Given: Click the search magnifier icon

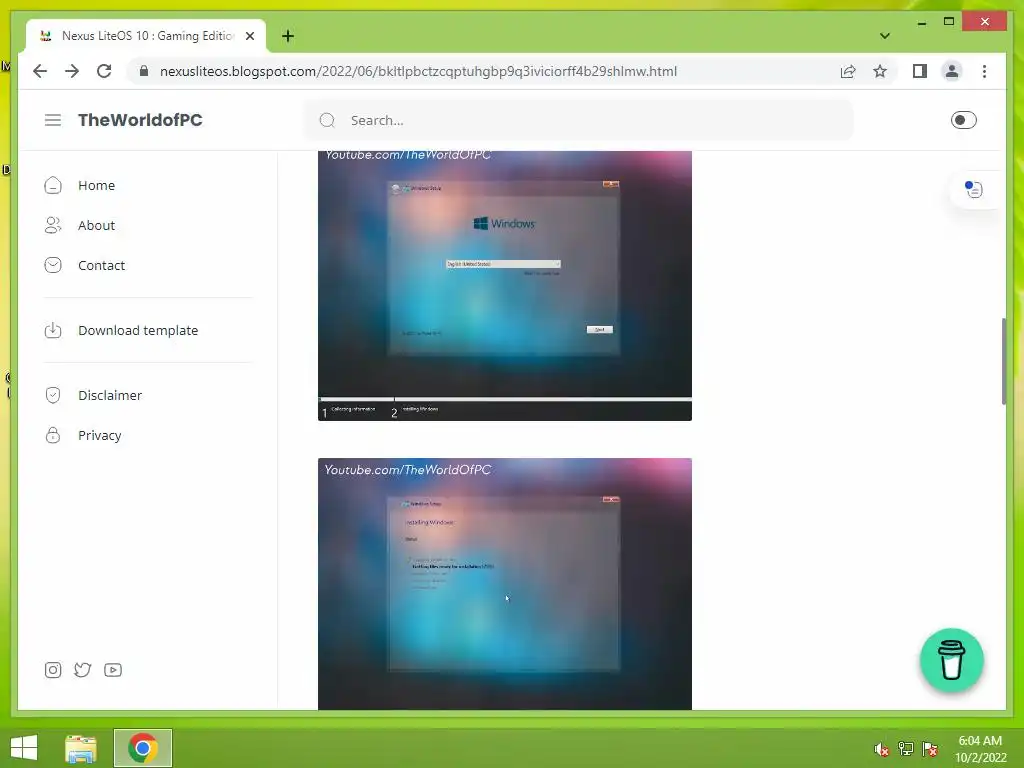Looking at the screenshot, I should pyautogui.click(x=327, y=120).
